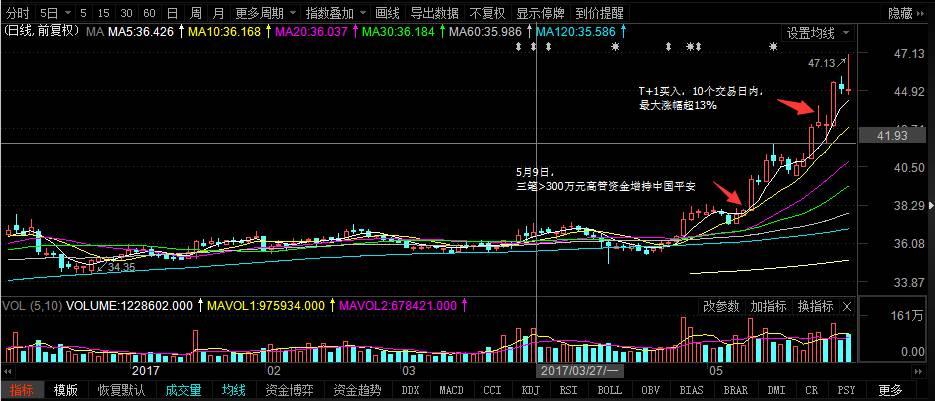This screenshot has height=401, width=935.
Task: Select the DDX indicator tab
Action: [x=410, y=390]
